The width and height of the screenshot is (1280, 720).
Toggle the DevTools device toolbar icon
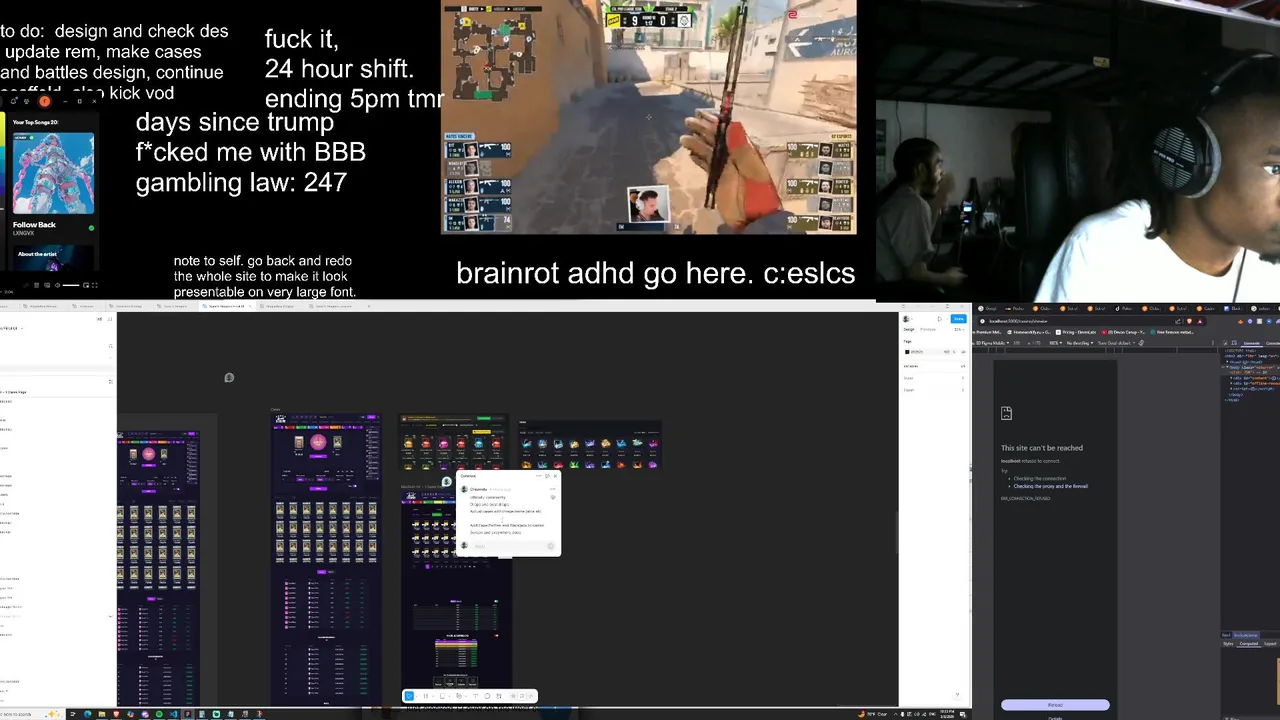(1234, 343)
